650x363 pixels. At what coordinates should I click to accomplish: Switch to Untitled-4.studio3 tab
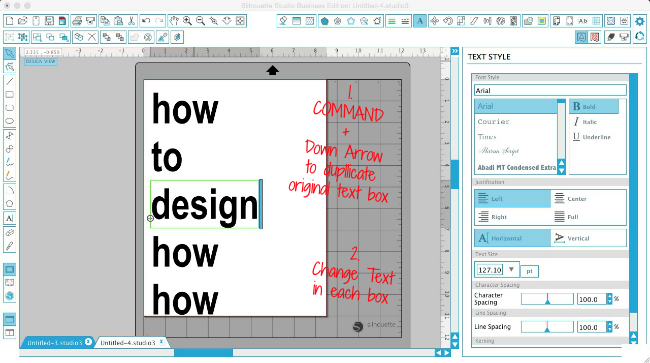point(128,343)
